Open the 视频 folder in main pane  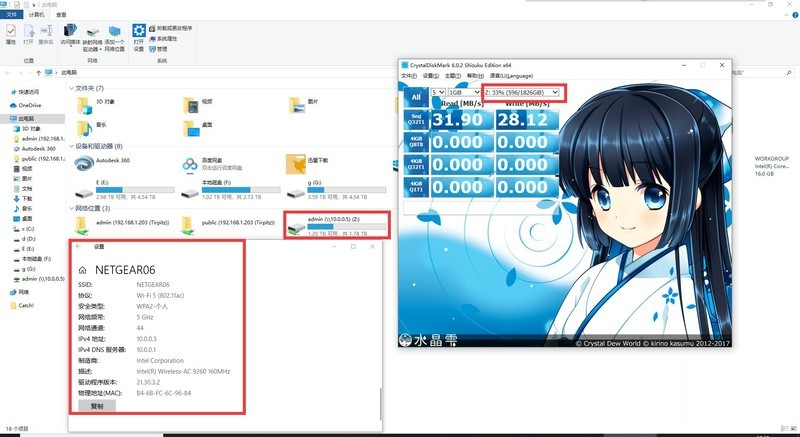click(x=191, y=106)
